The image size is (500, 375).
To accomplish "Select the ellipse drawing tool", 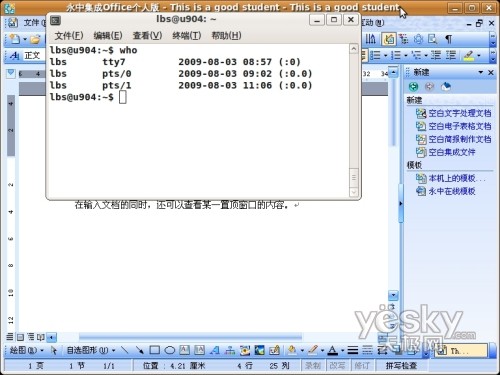I will click(x=170, y=350).
